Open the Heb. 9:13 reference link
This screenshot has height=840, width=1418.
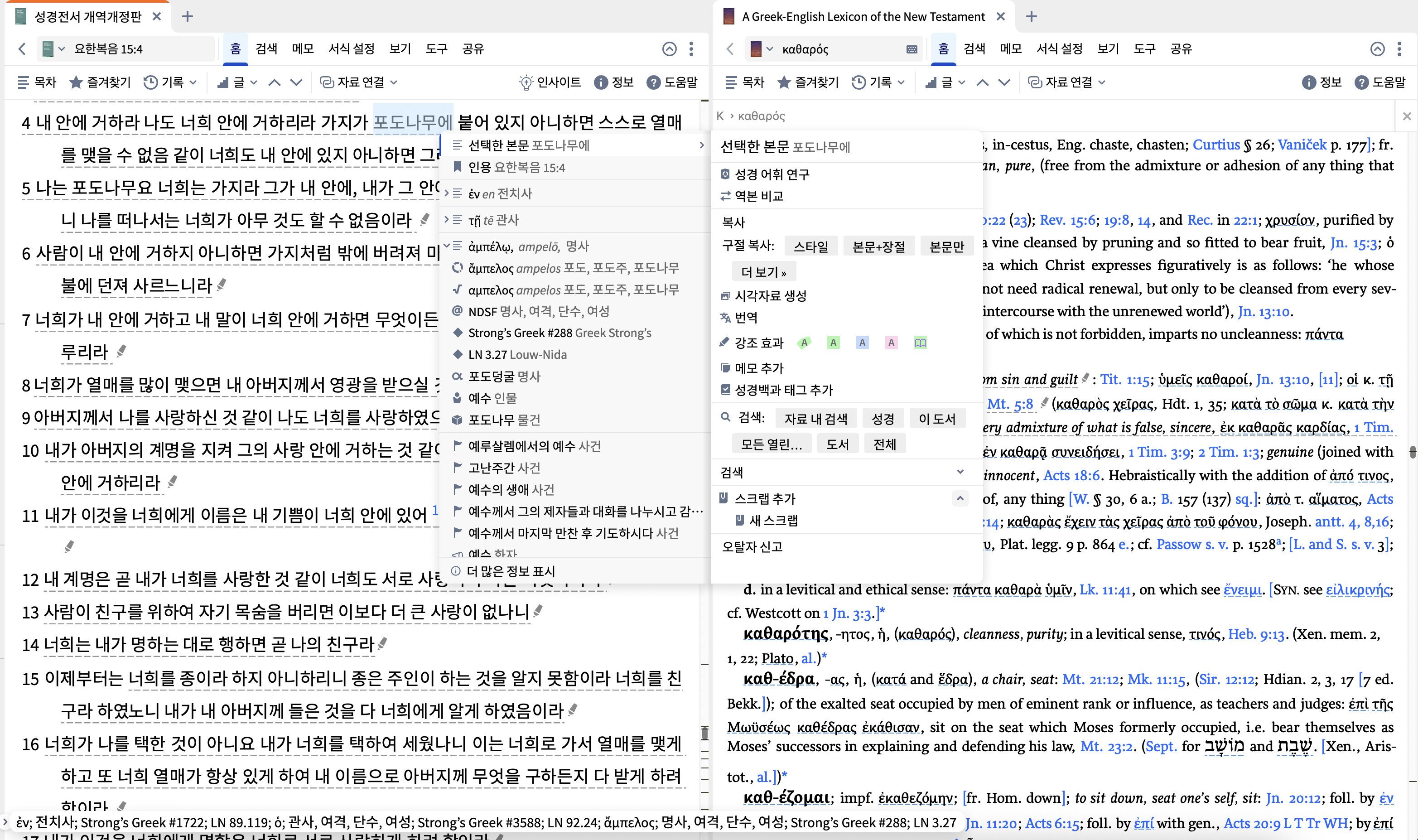pyautogui.click(x=1256, y=634)
